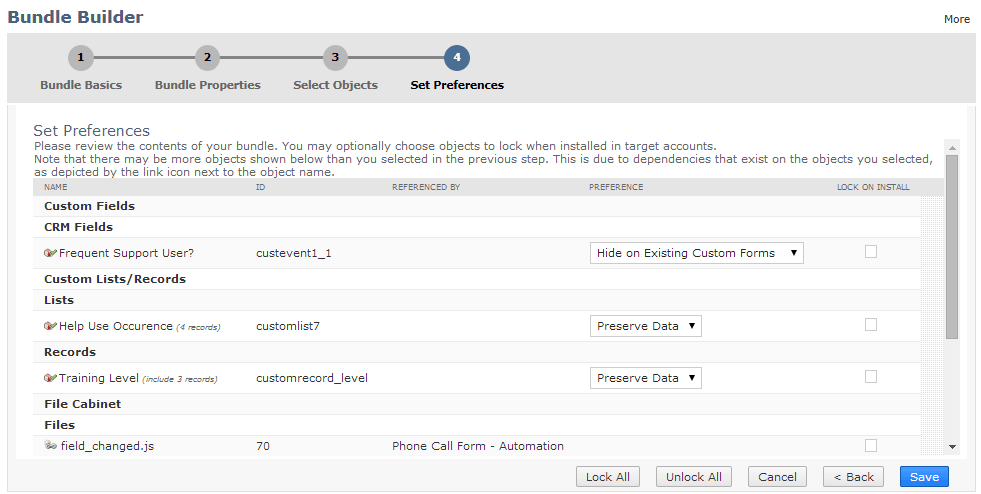This screenshot has width=981, height=494.
Task: Open Preserve Data dropdown for Help Use Occurence
Action: 645,326
